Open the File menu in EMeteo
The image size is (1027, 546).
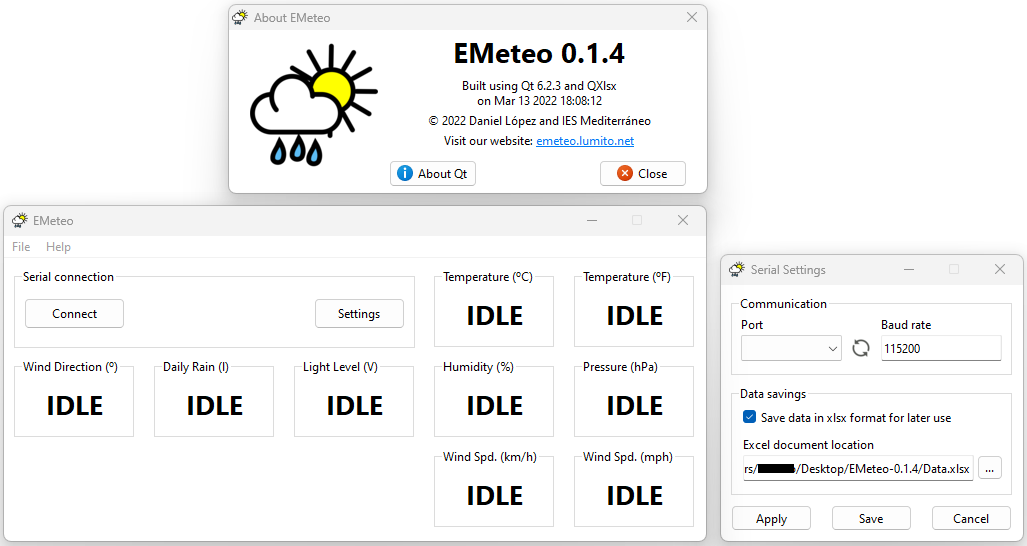point(21,247)
